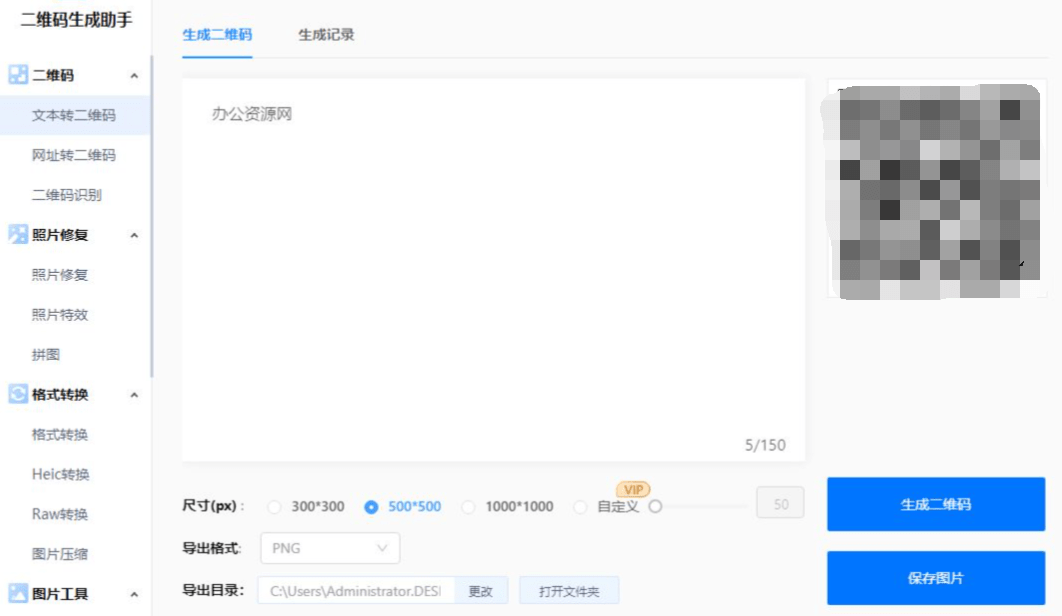Select the 自定义 custom size radio
This screenshot has height=616, width=1062.
pos(580,507)
